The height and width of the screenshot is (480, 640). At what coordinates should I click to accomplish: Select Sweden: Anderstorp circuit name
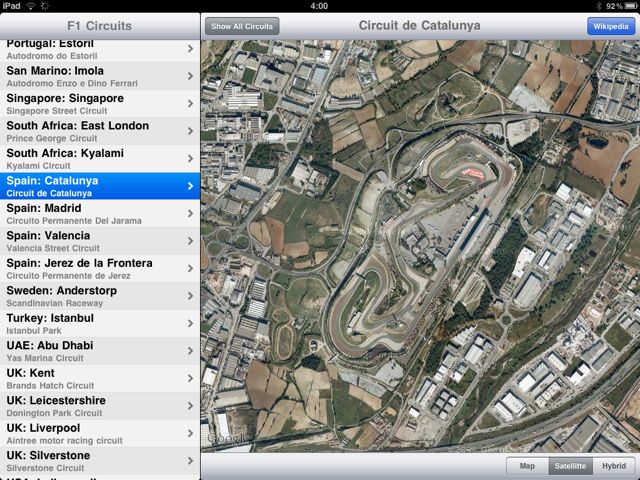click(x=62, y=290)
